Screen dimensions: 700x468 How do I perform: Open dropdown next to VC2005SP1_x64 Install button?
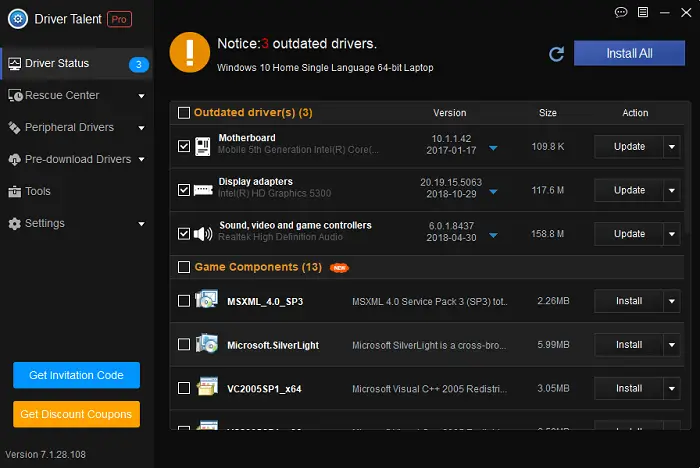[671, 389]
